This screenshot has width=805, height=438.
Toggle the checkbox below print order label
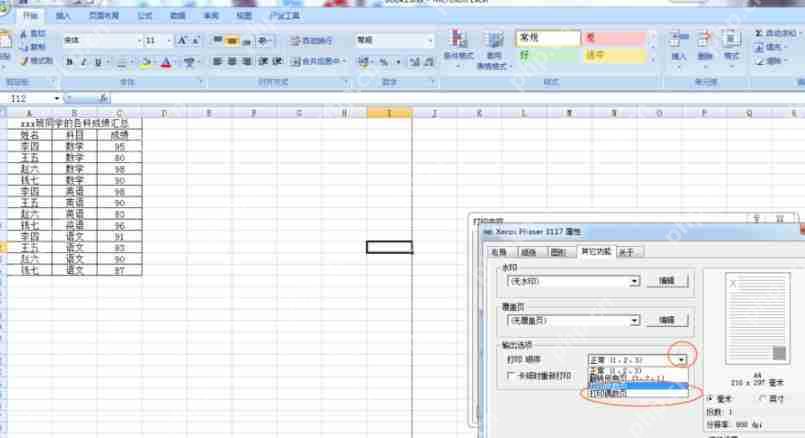[x=509, y=375]
